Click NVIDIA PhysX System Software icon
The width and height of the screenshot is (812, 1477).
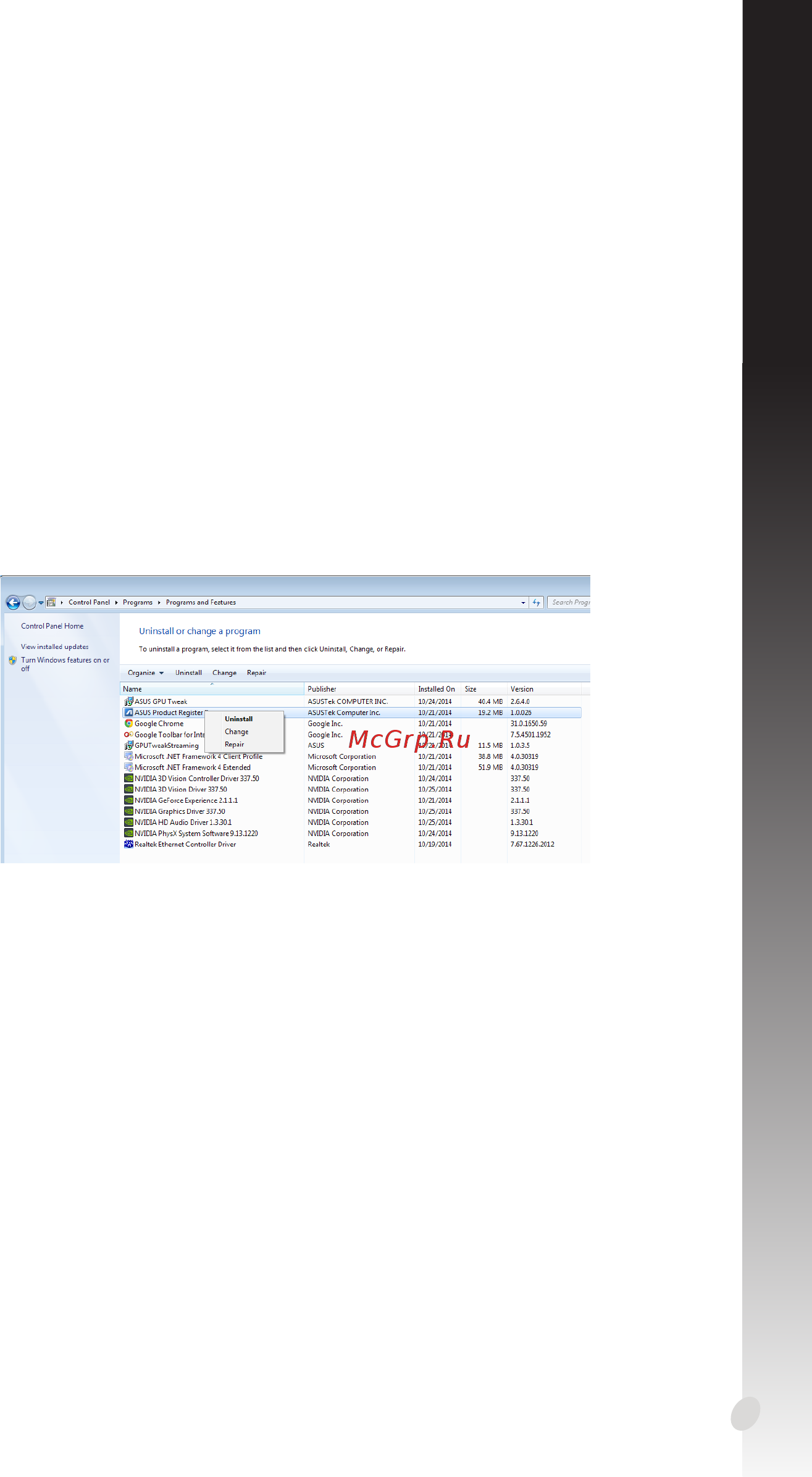pyautogui.click(x=128, y=834)
